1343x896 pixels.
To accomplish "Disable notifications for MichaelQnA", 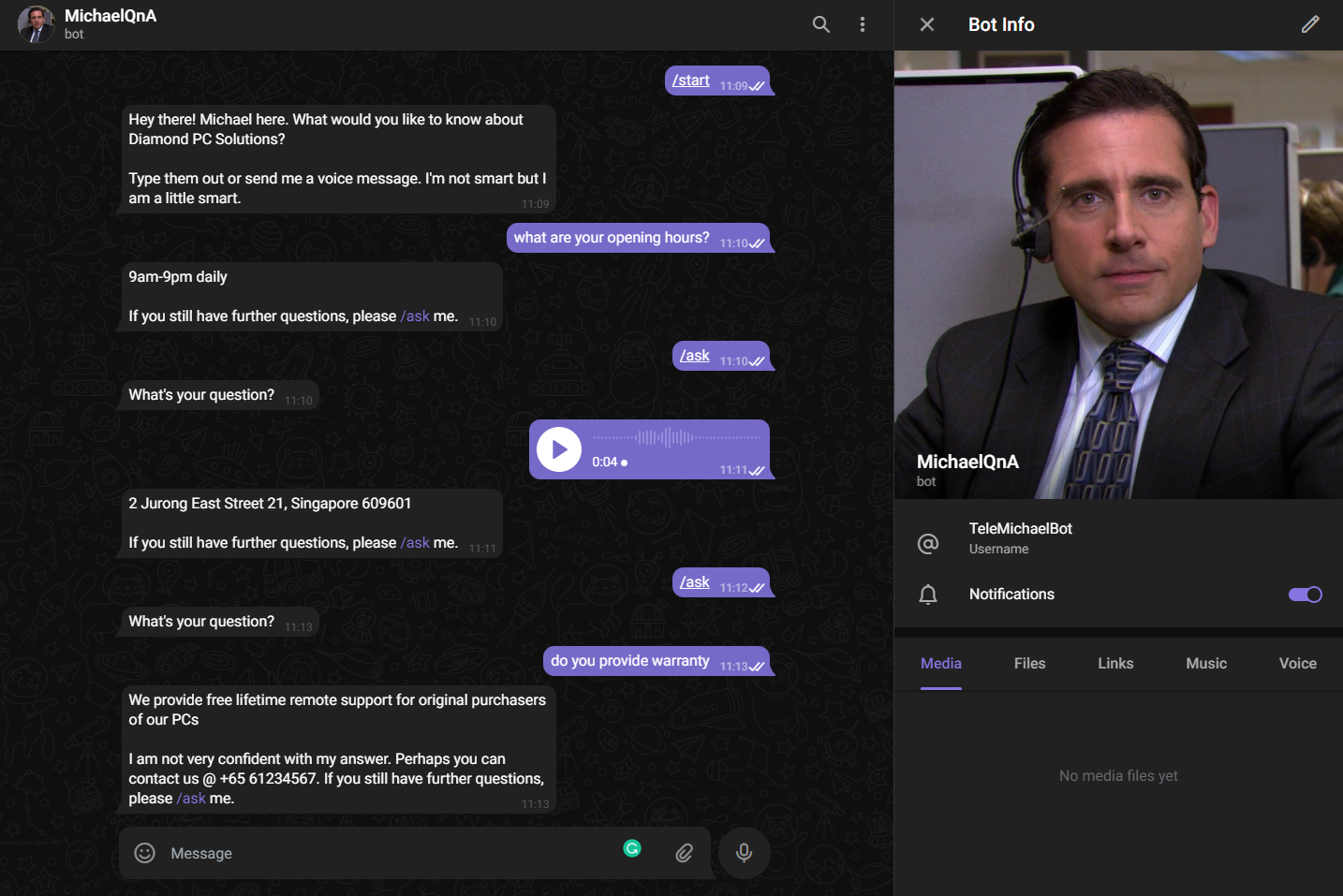I will coord(1305,594).
